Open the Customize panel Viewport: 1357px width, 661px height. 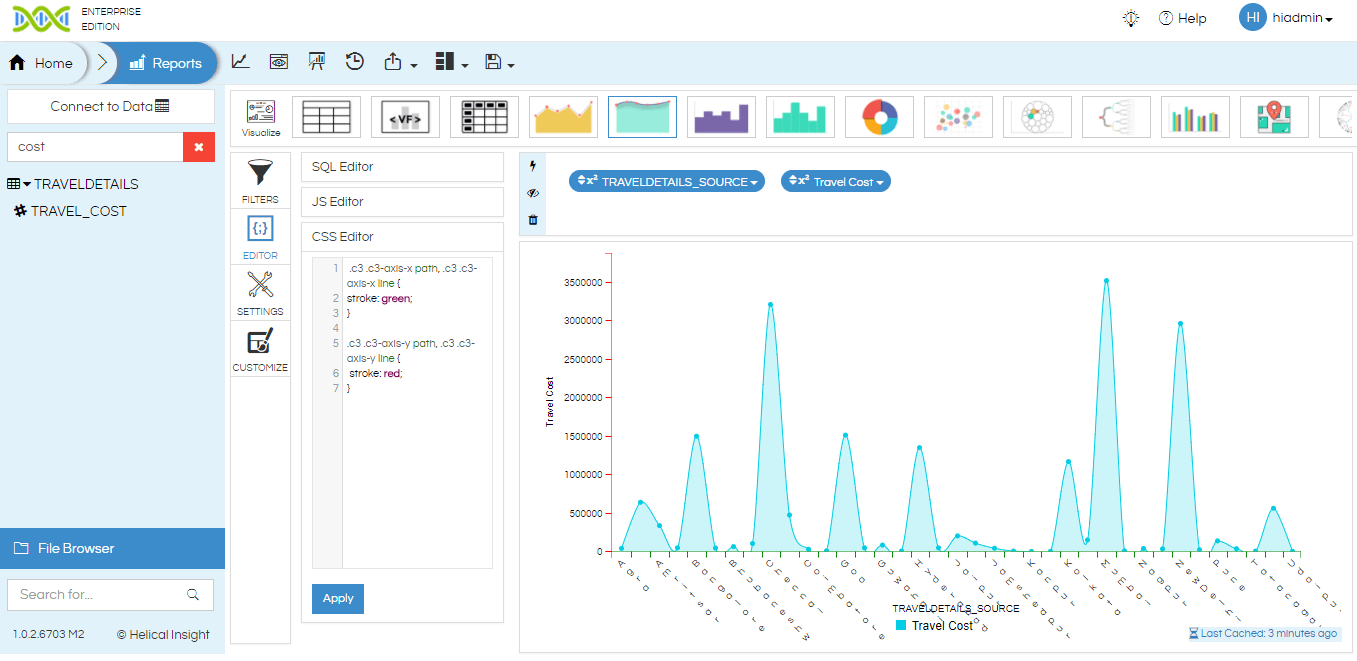[x=260, y=349]
